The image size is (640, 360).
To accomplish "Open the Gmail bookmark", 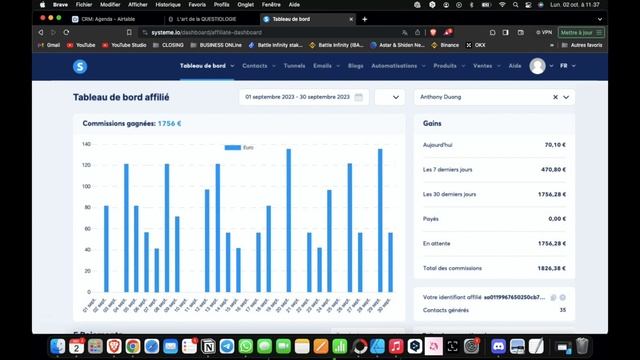I will (49, 45).
